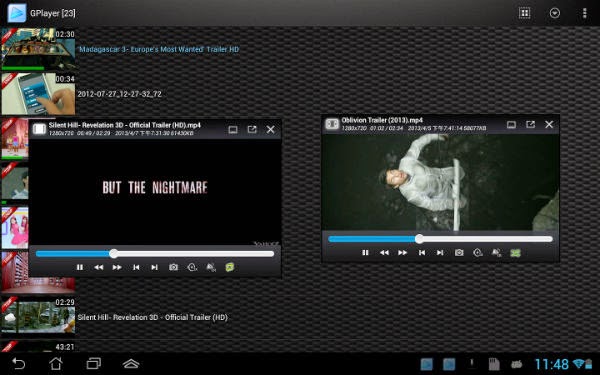Pop out the Oblivion Trailer window
600x375 pixels.
point(530,124)
